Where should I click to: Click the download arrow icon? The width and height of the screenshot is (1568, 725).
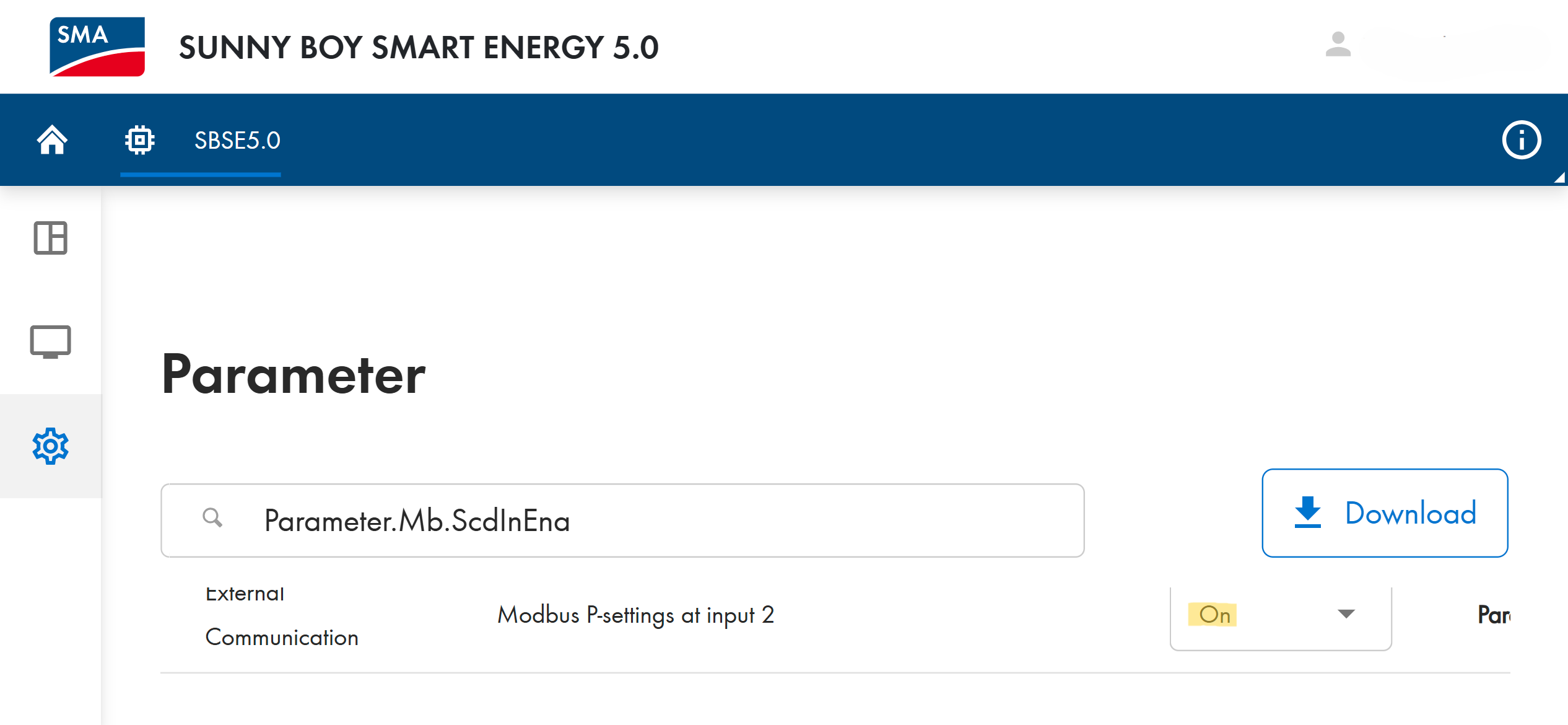pos(1307,512)
